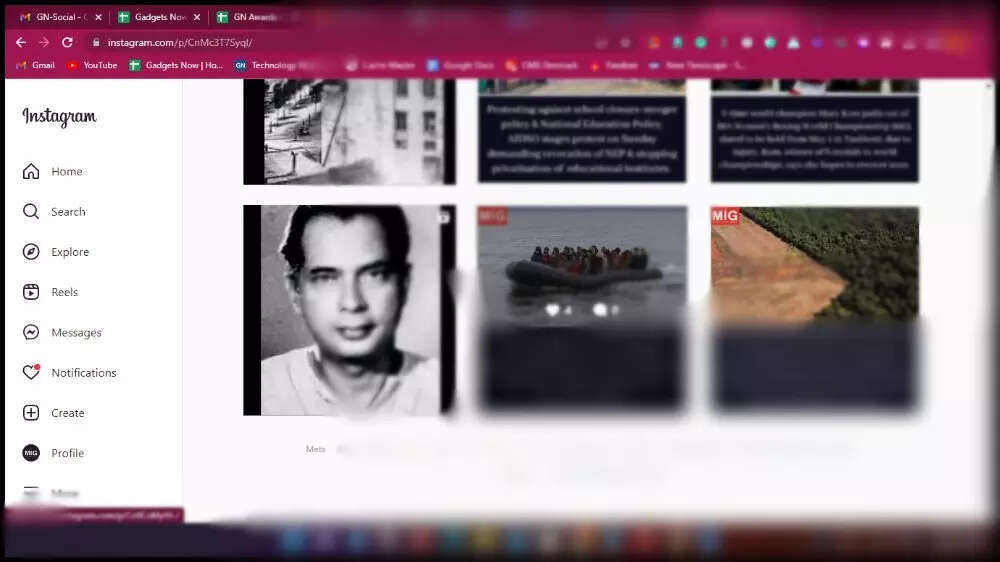
Task: Open the black-and-white portrait post thumbnail
Action: pos(349,310)
